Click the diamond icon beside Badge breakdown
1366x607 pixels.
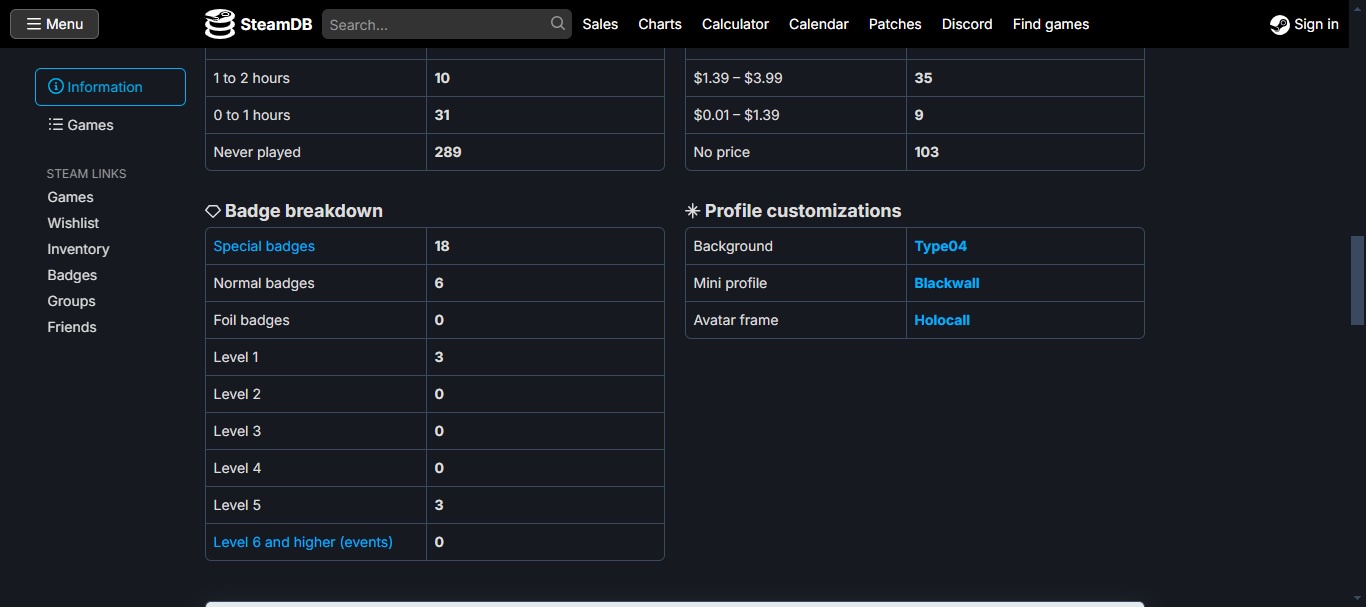[x=212, y=211]
